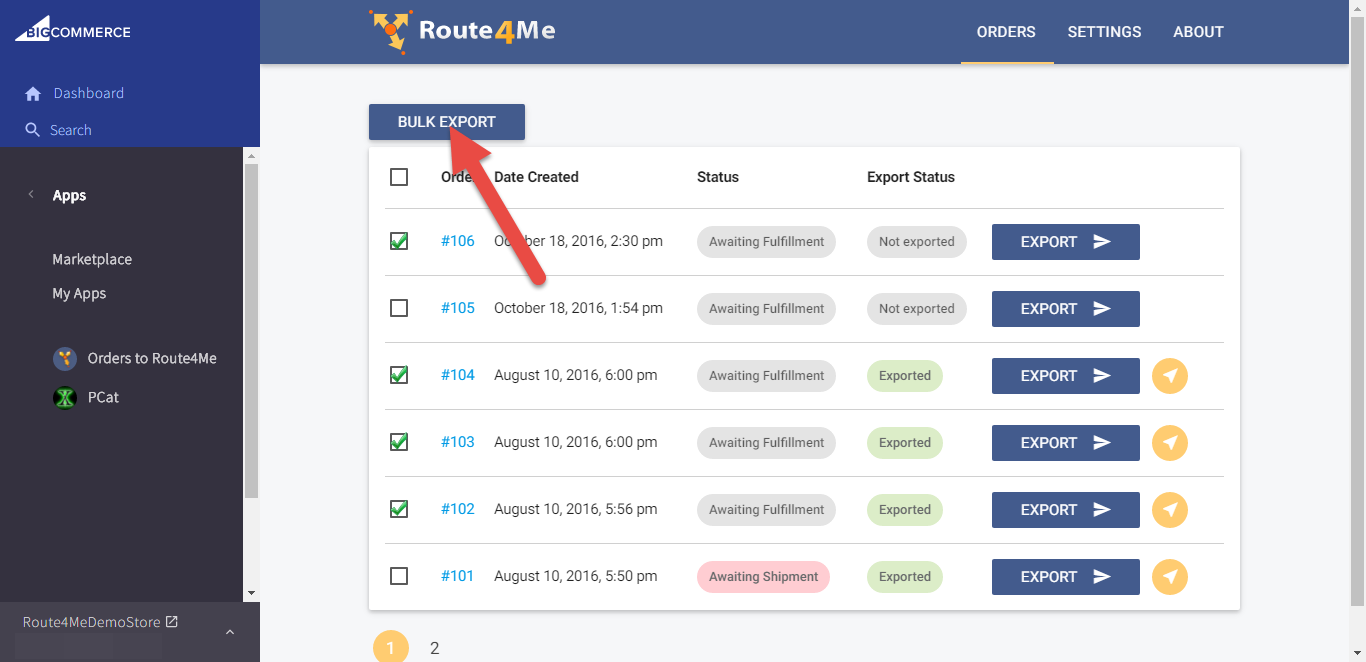Viewport: 1366px width, 662px height.
Task: Collapse Apps menu with back chevron
Action: pyautogui.click(x=31, y=195)
